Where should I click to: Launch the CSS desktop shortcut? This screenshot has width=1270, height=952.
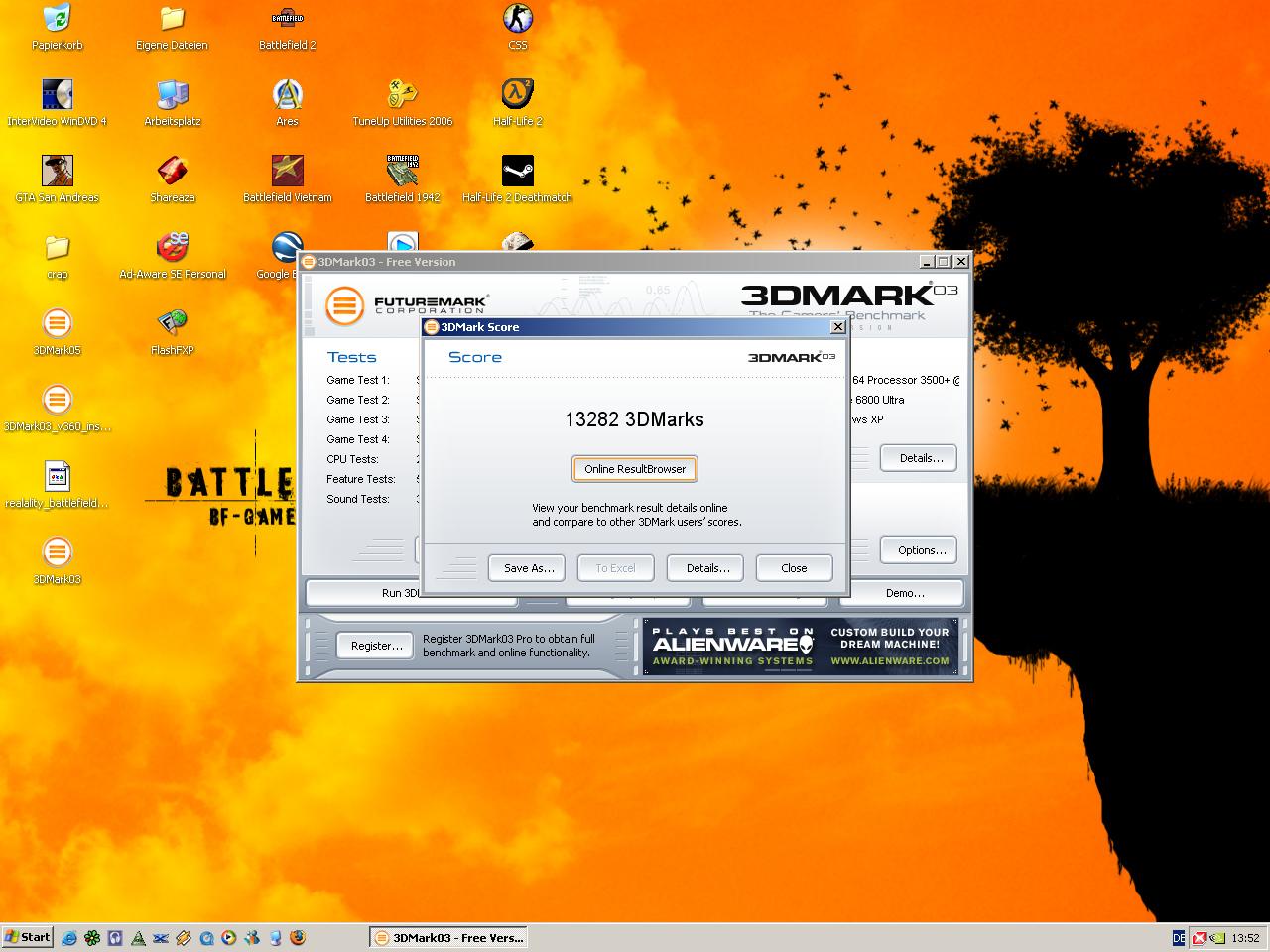tap(517, 27)
